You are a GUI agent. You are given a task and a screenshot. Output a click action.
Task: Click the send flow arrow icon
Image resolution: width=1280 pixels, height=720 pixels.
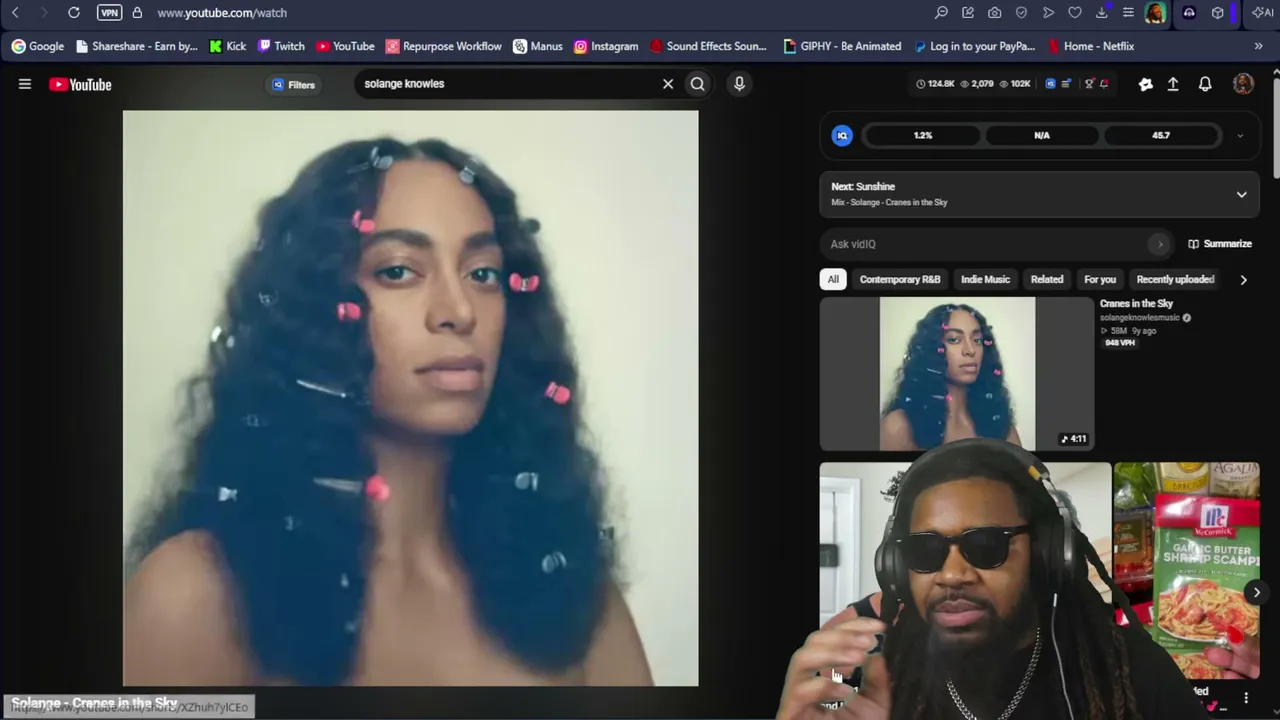(x=1048, y=13)
